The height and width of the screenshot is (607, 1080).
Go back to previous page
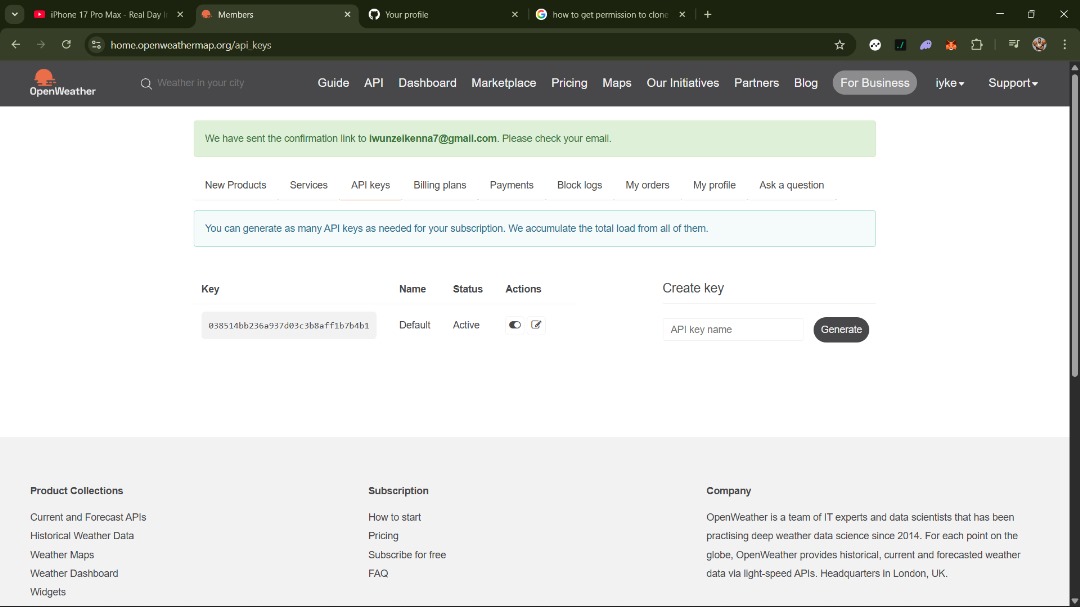click(16, 45)
